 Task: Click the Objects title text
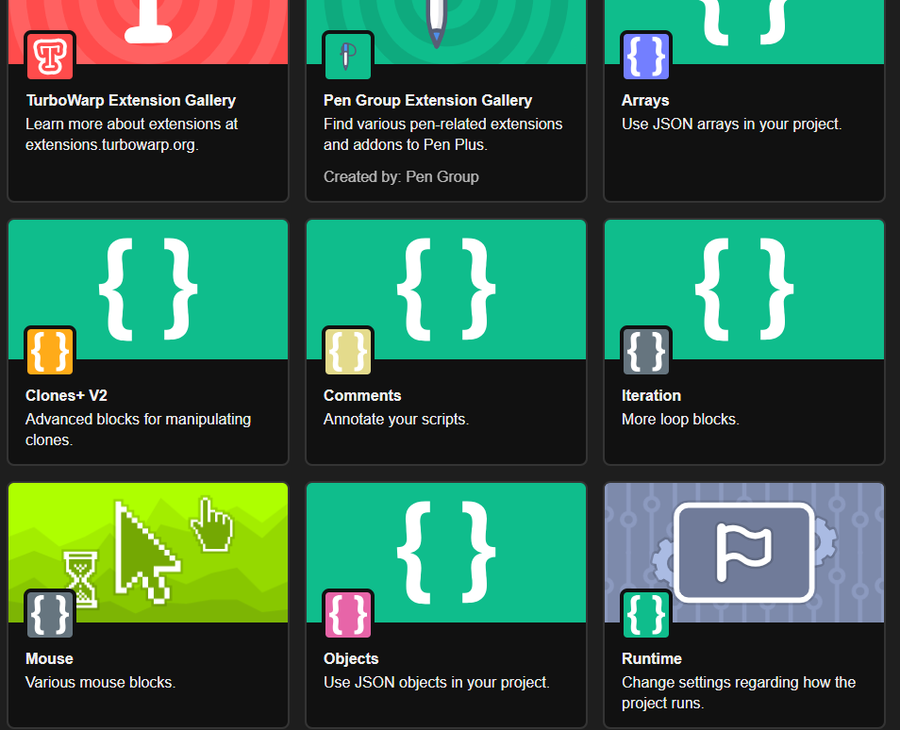(351, 658)
